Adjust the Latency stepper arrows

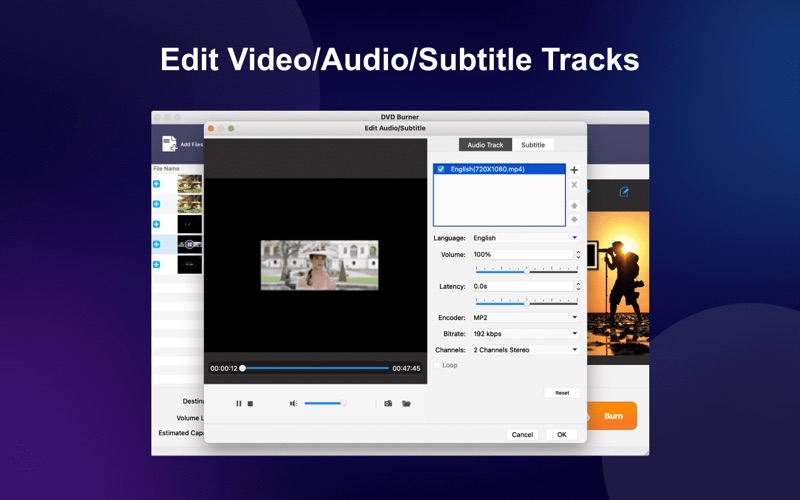[x=578, y=287]
